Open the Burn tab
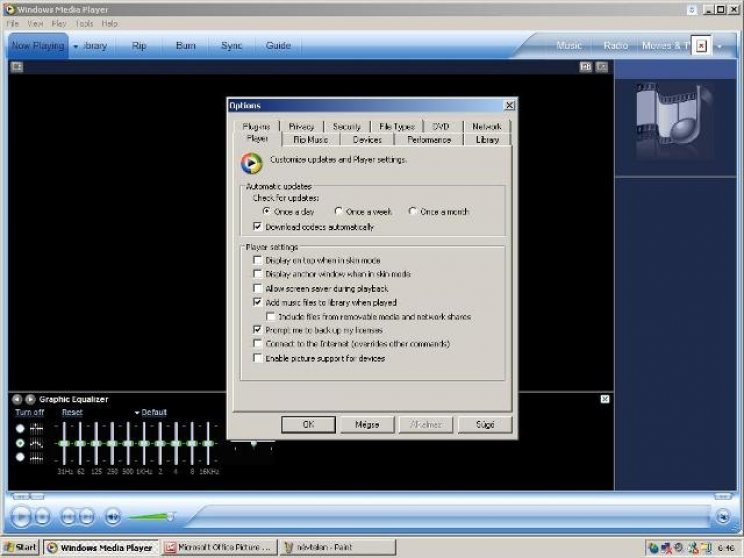The height and width of the screenshot is (558, 744). tap(186, 46)
